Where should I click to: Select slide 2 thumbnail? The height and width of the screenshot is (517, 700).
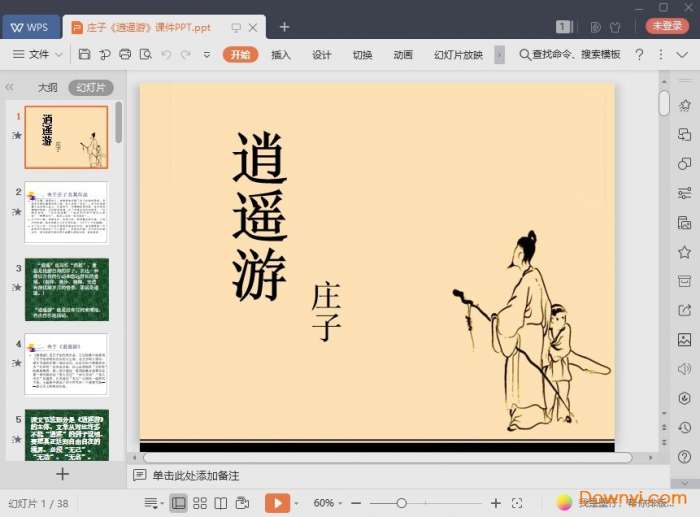pyautogui.click(x=66, y=213)
